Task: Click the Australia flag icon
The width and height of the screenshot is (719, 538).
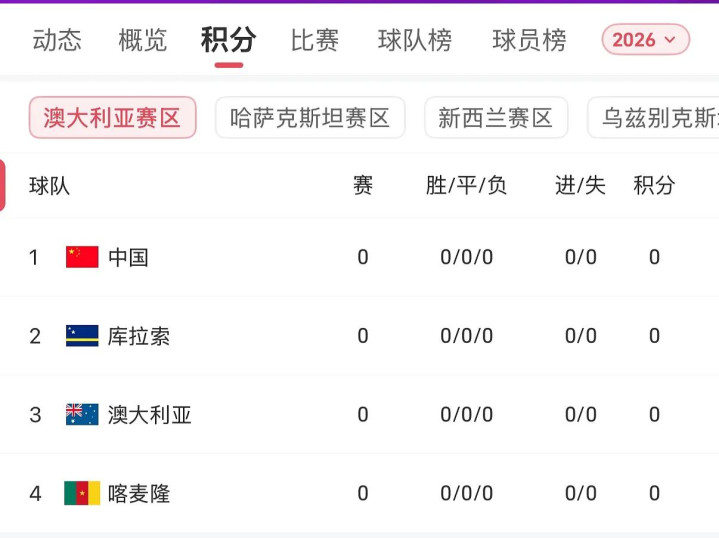Action: (x=82, y=414)
